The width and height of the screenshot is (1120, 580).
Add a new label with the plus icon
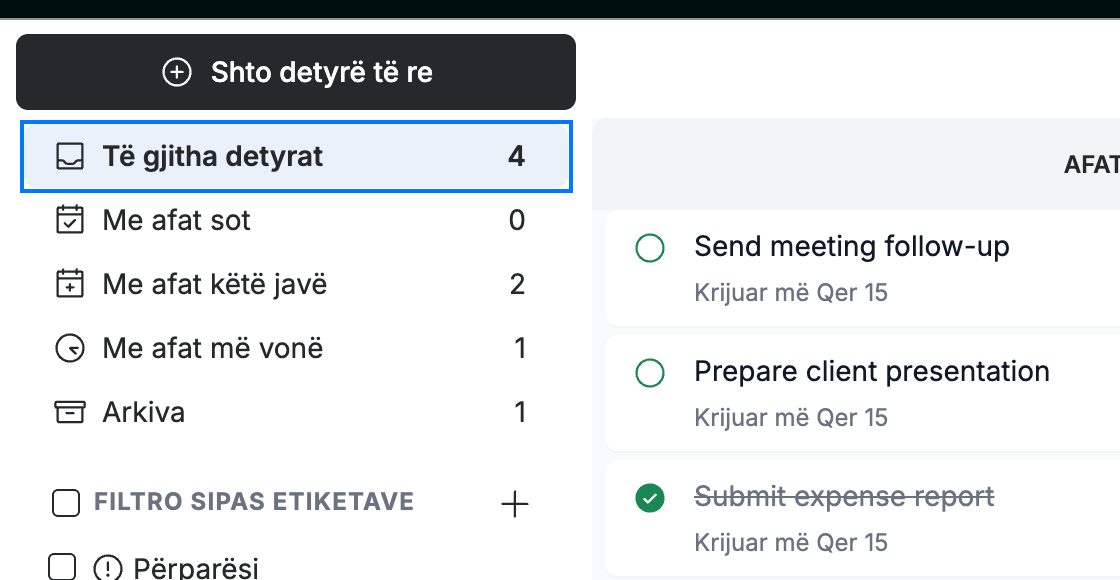pyautogui.click(x=514, y=504)
